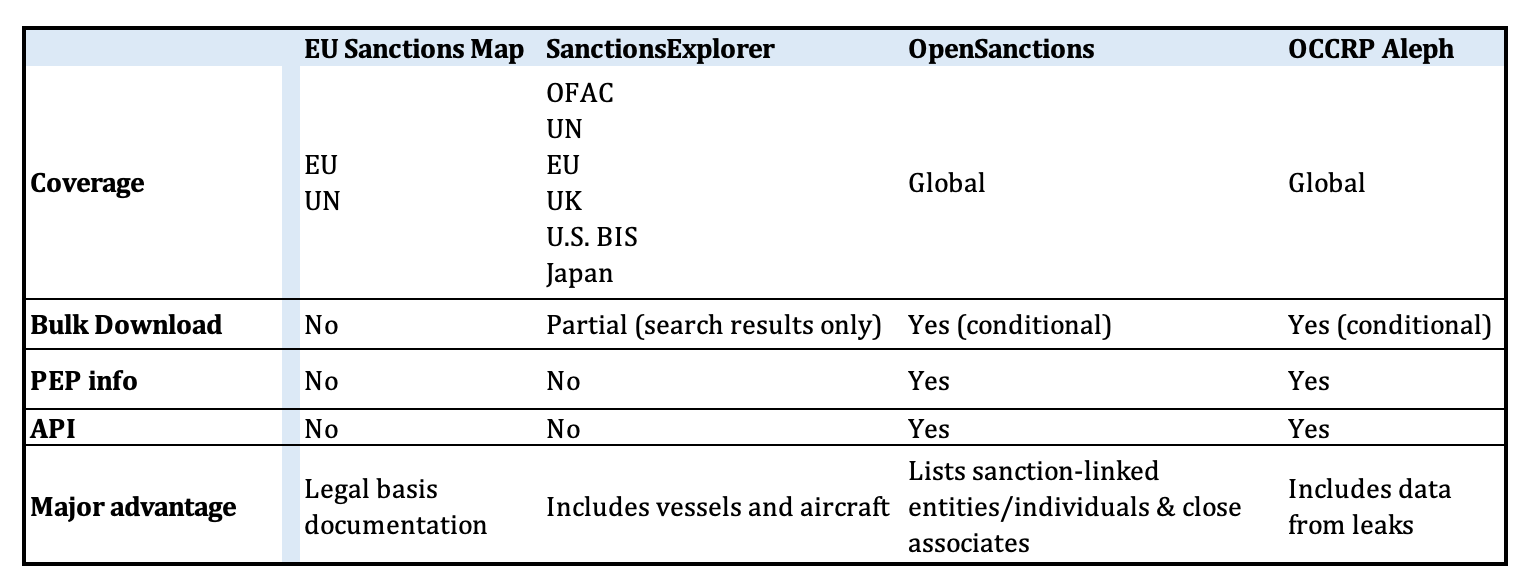Select 'Yes (conditional)' under OpenSanctions
The width and height of the screenshot is (1536, 584).
pos(1010,326)
